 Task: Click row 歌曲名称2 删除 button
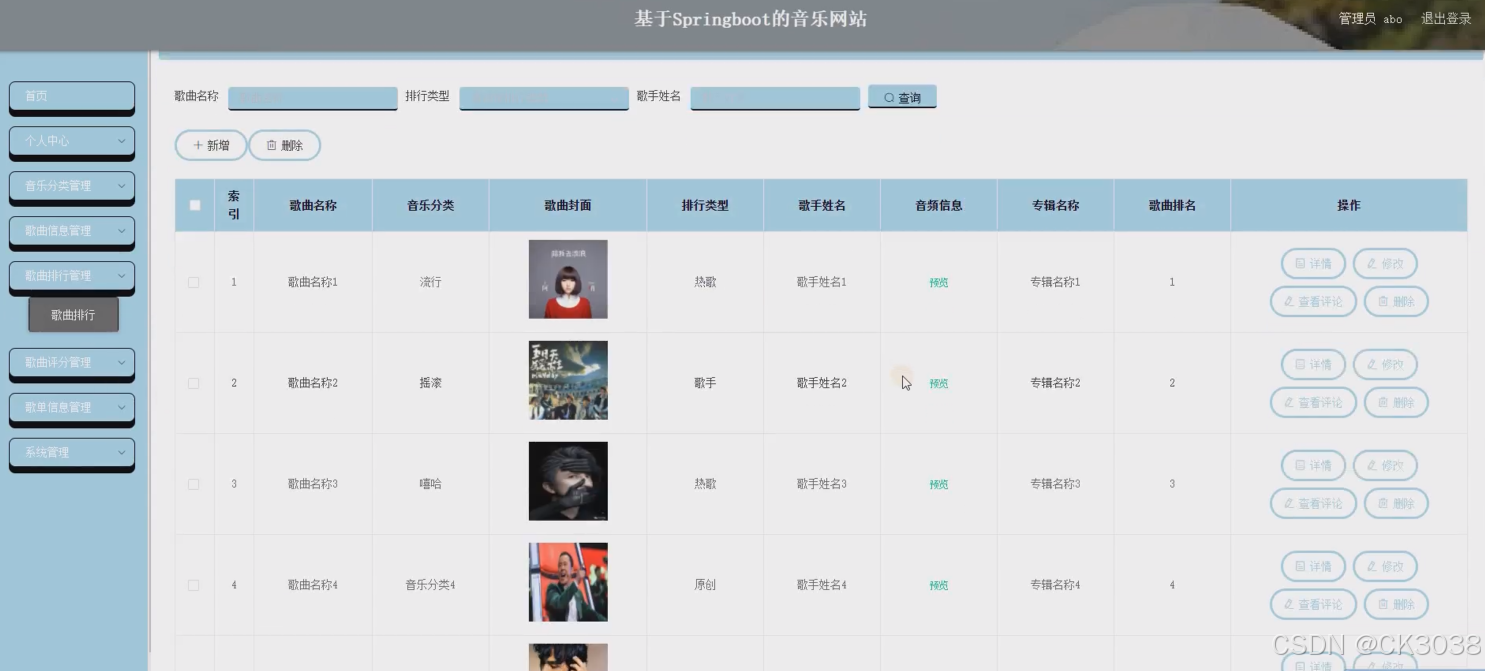(x=1396, y=402)
